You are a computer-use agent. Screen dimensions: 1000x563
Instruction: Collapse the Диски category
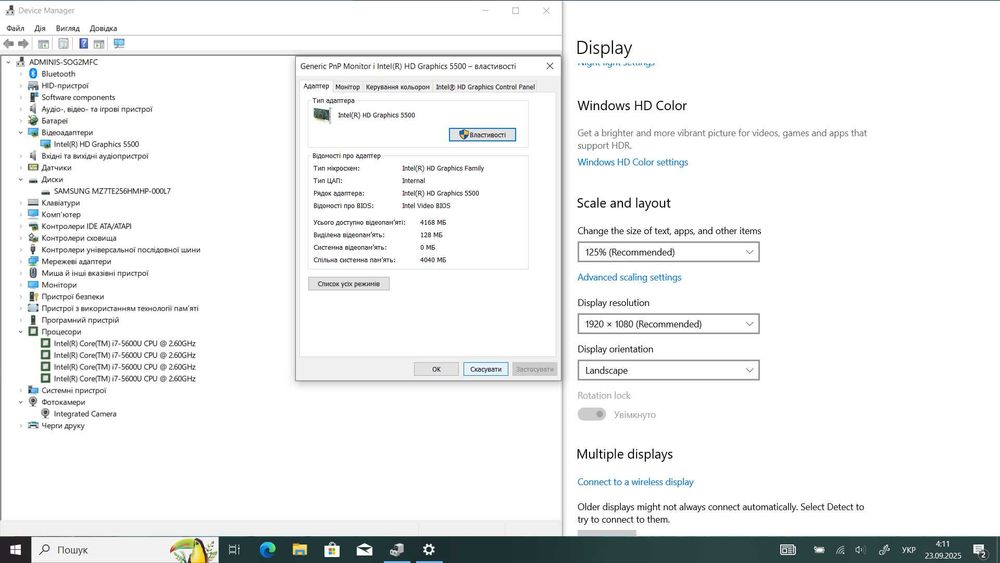click(x=20, y=180)
